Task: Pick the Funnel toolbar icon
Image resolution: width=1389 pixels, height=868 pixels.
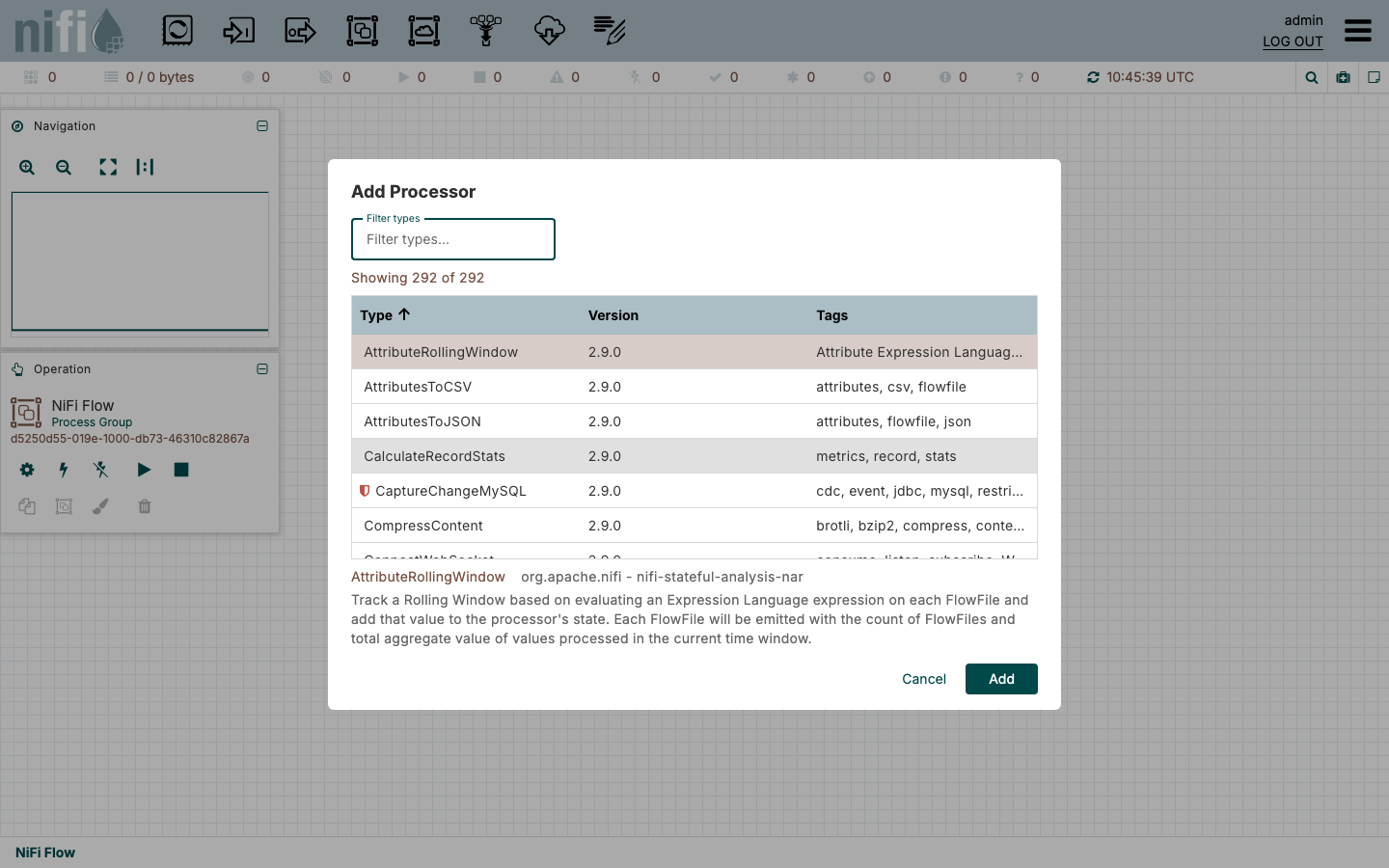Action: (486, 31)
